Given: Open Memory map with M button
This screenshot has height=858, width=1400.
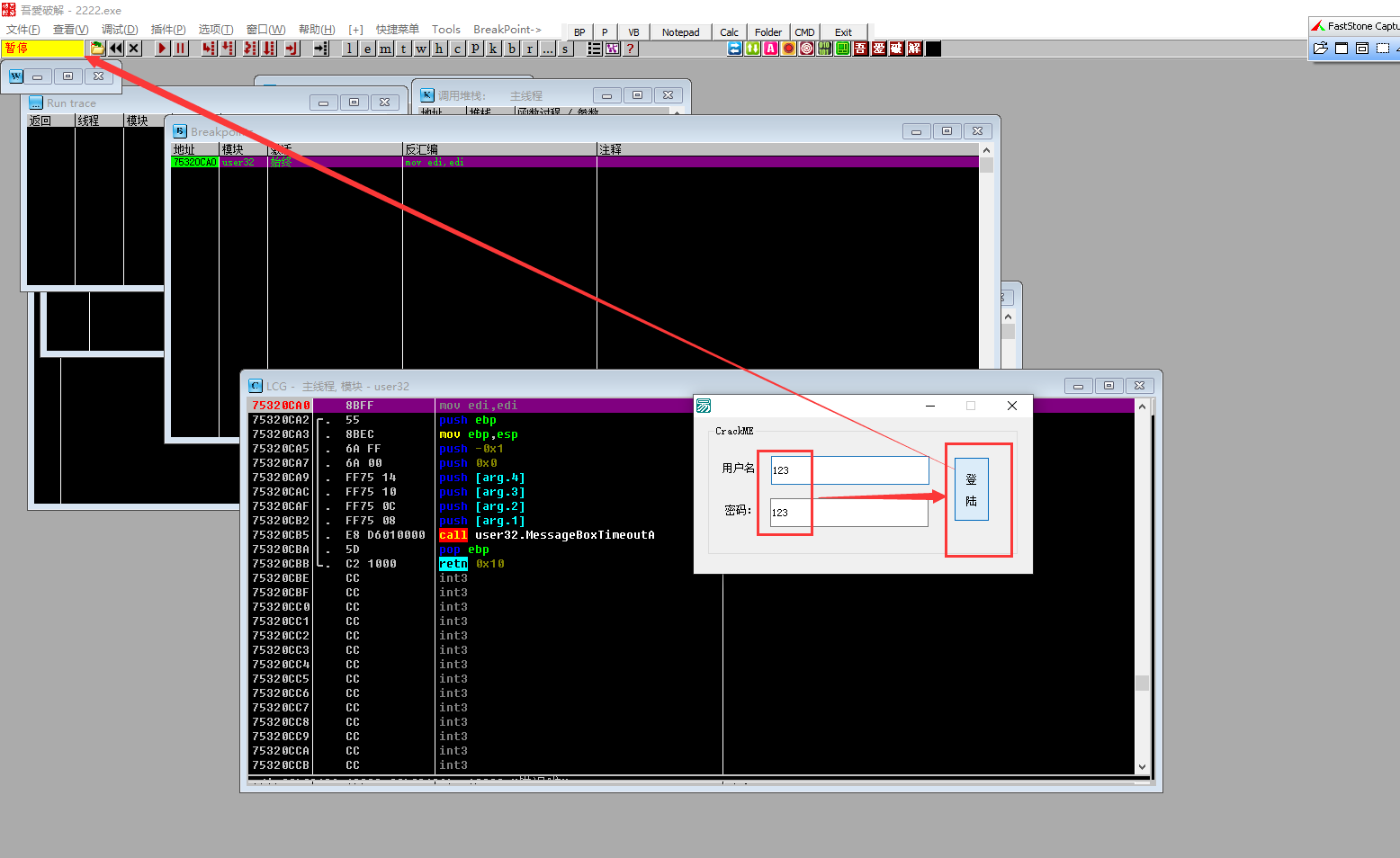Looking at the screenshot, I should tap(385, 49).
